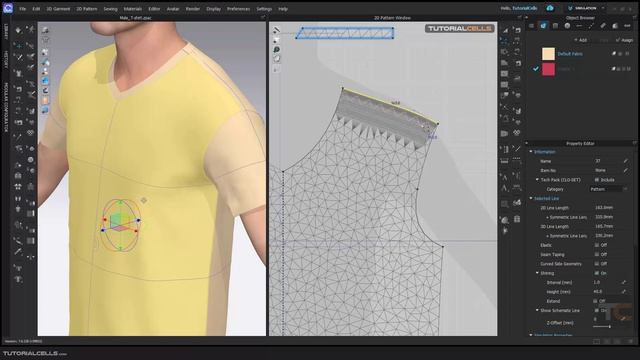Open the ruler-shaped tab icon in Object Browser
This screenshot has width=640, height=360.
[x=603, y=26]
